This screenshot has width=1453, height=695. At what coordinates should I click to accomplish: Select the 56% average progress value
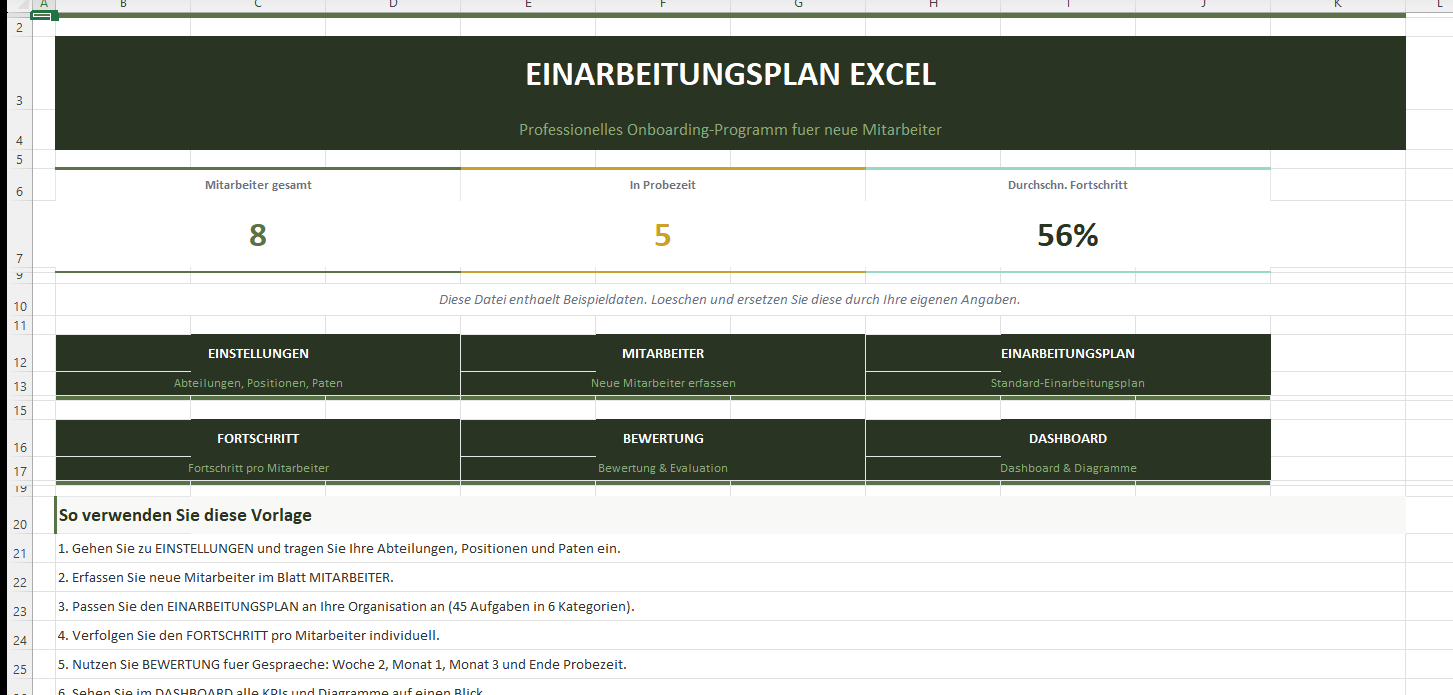tap(1067, 236)
